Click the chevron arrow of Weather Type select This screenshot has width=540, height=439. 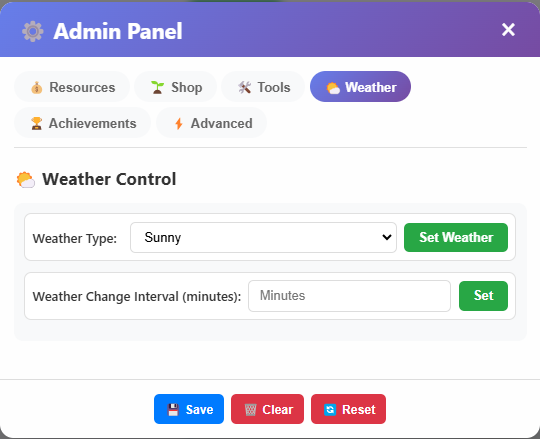tap(387, 237)
